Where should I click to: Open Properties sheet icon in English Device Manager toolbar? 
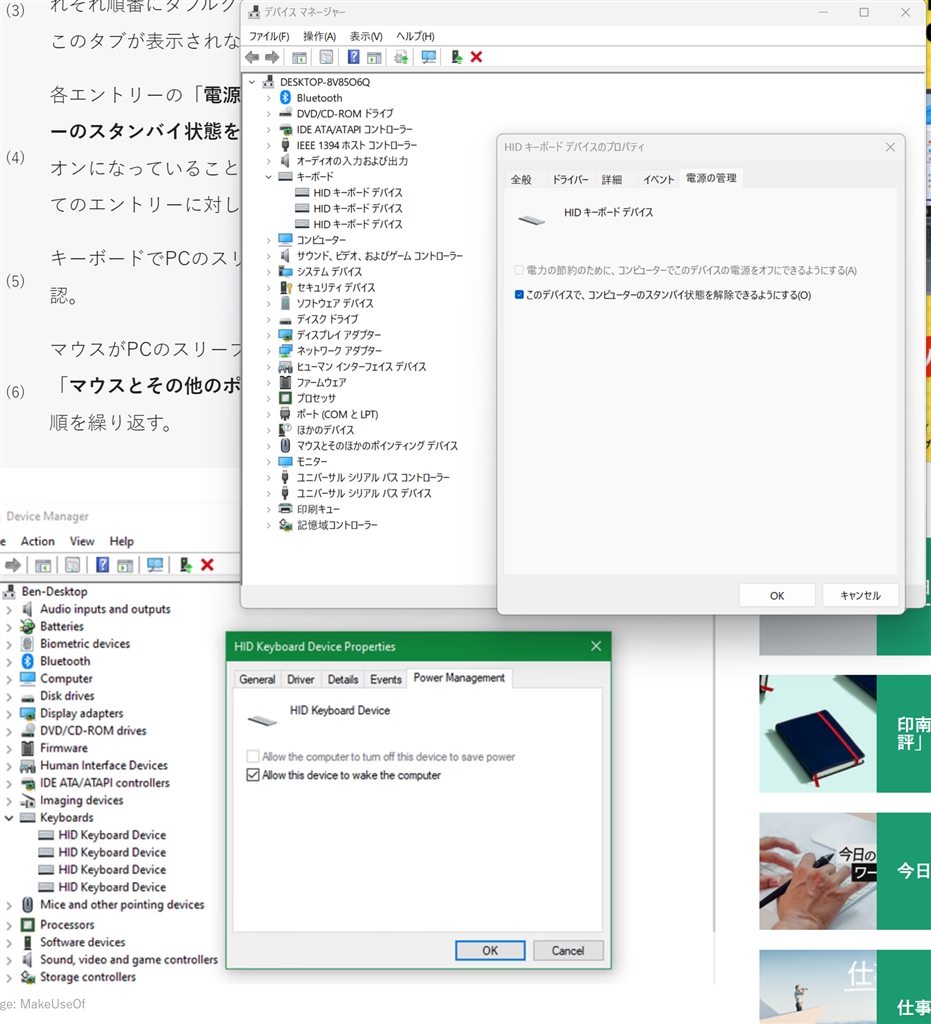click(72, 565)
